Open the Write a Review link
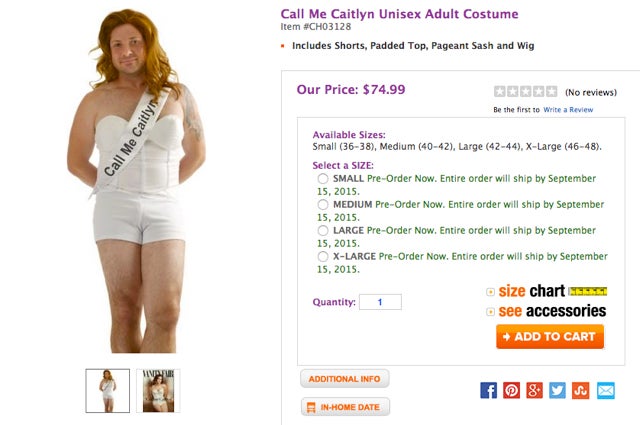The image size is (640, 425). 568,109
